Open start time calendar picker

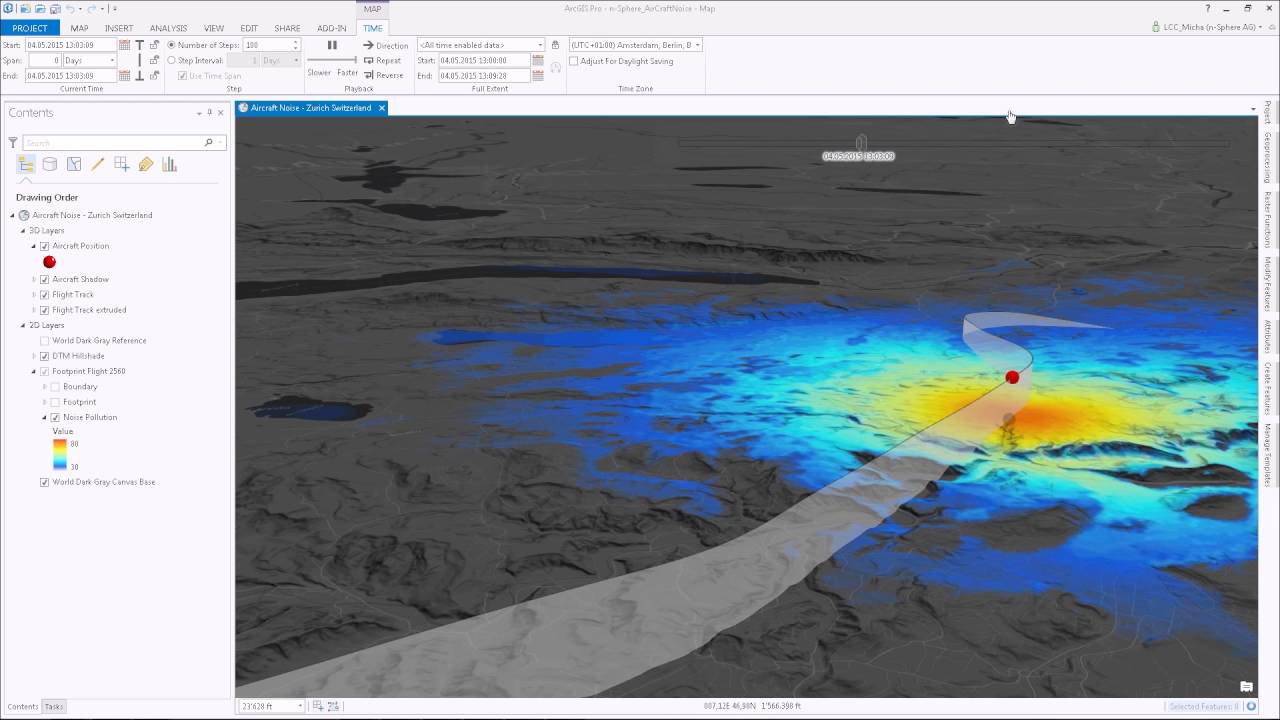[125, 45]
